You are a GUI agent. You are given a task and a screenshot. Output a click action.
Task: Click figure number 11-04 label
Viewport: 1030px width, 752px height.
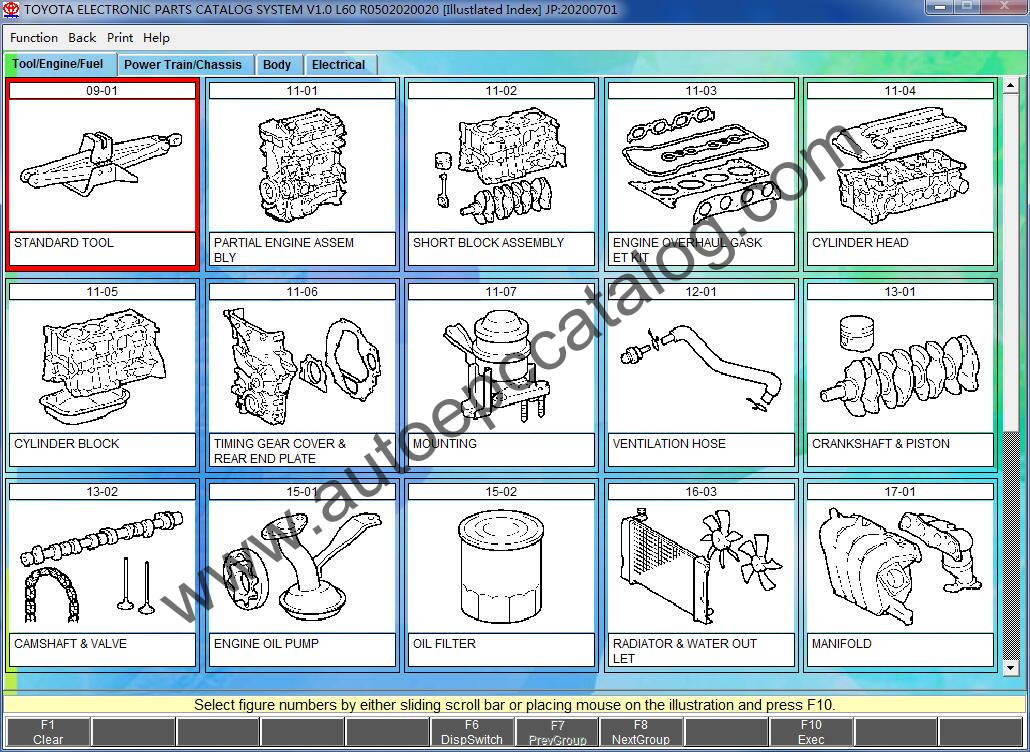pos(900,91)
